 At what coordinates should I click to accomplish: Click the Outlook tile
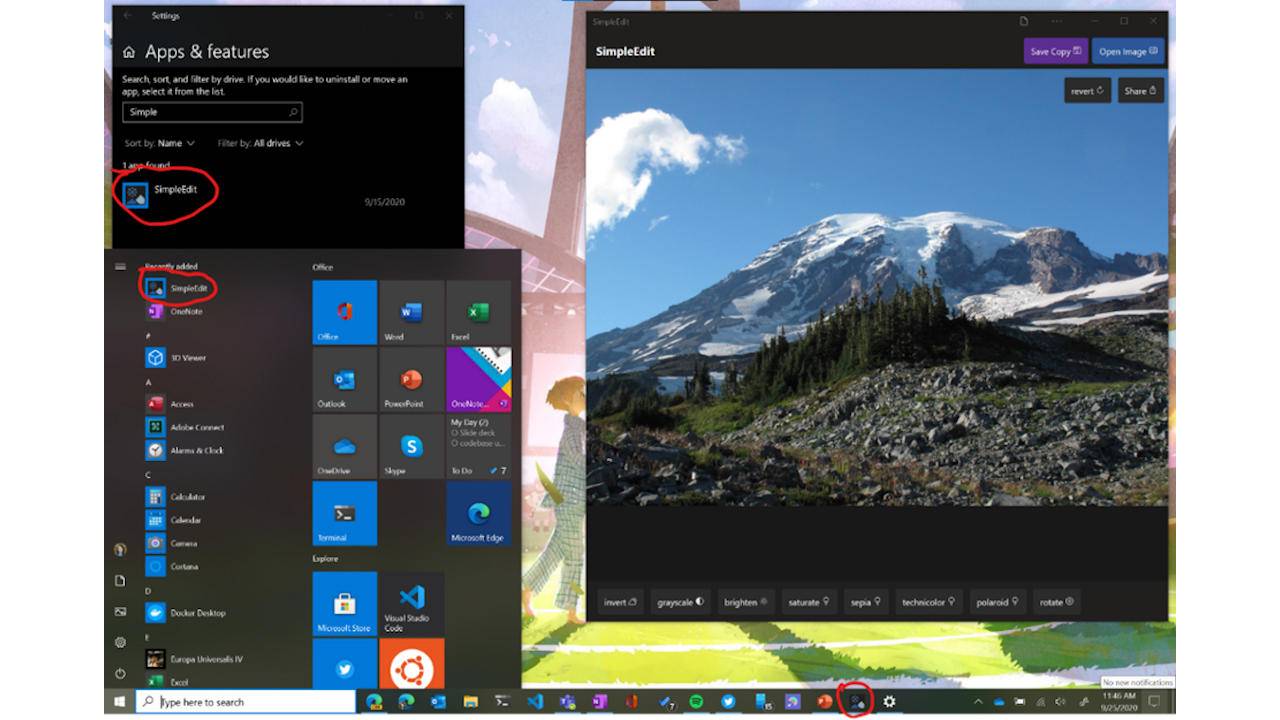click(x=345, y=379)
